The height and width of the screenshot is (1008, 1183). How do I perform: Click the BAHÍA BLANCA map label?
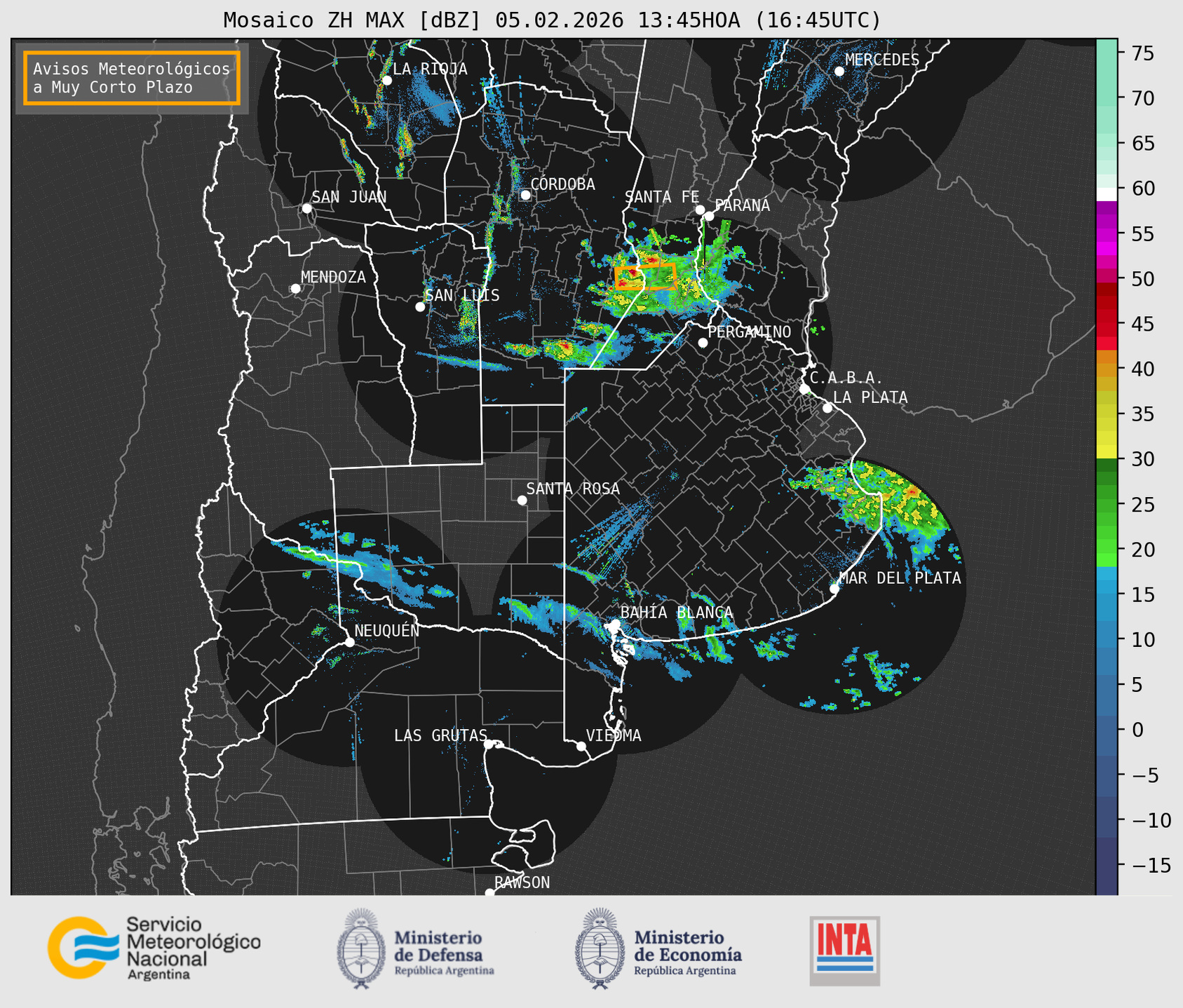[677, 613]
